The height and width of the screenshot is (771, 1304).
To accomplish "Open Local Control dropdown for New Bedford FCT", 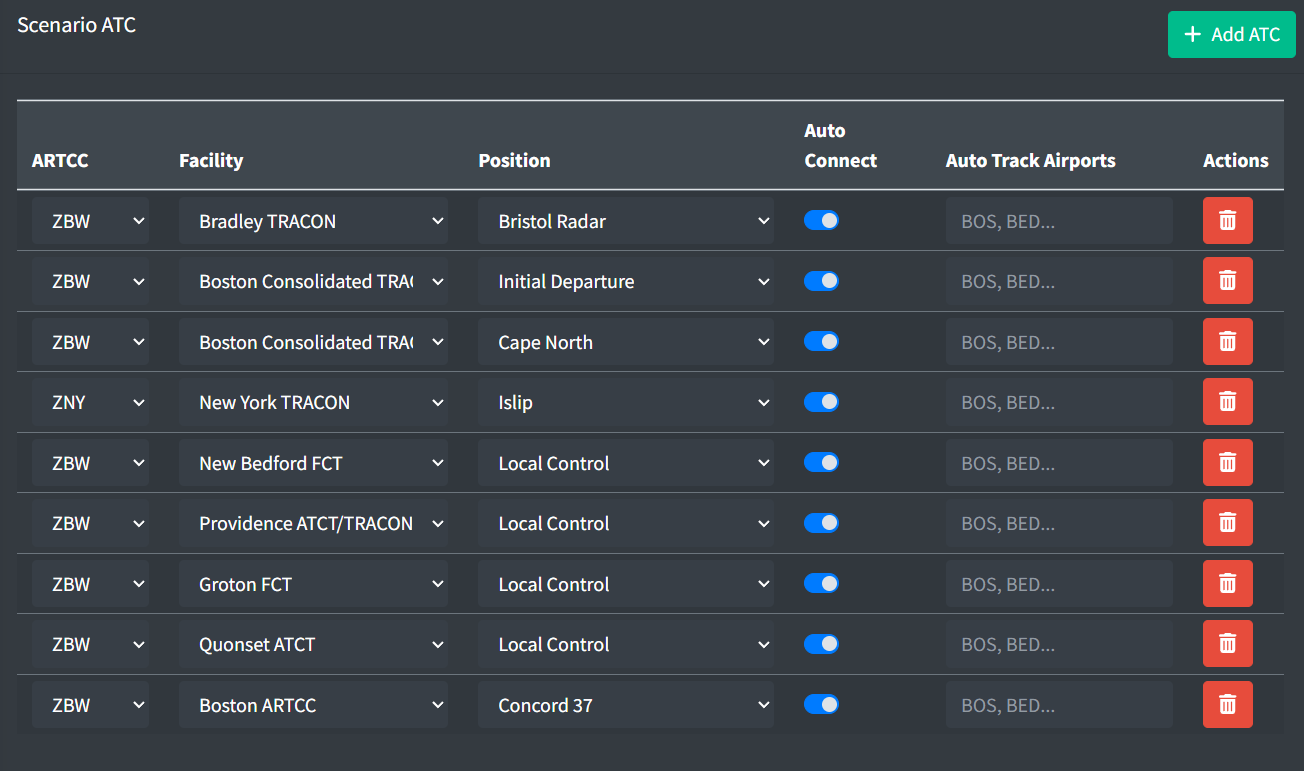I will [626, 463].
